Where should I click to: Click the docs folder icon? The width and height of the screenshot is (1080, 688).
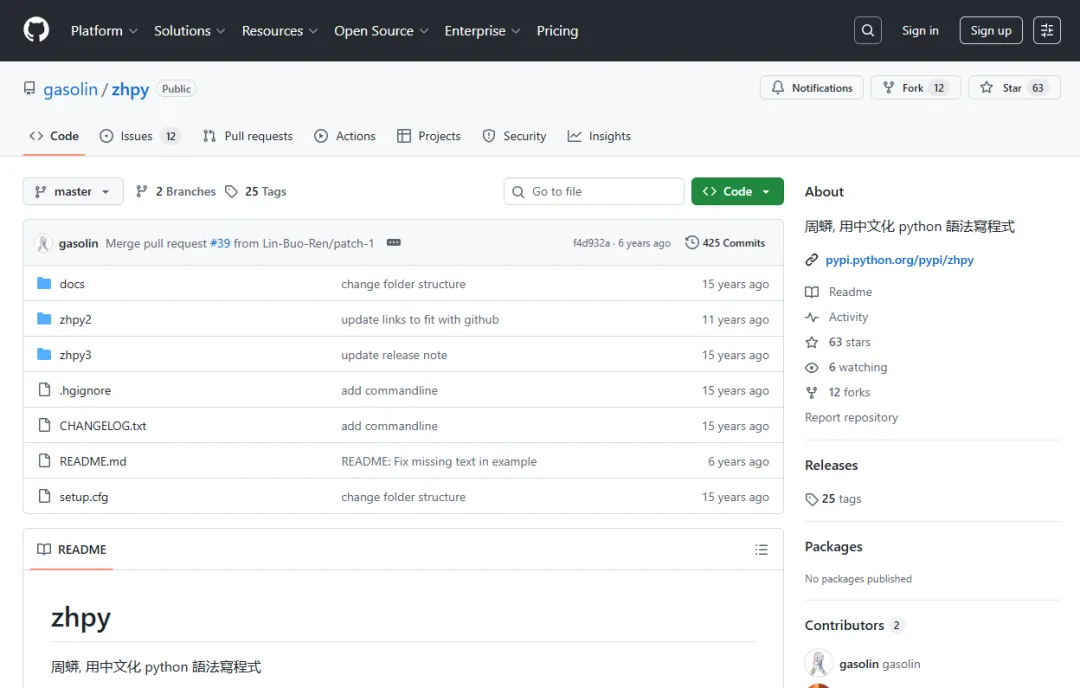click(44, 283)
